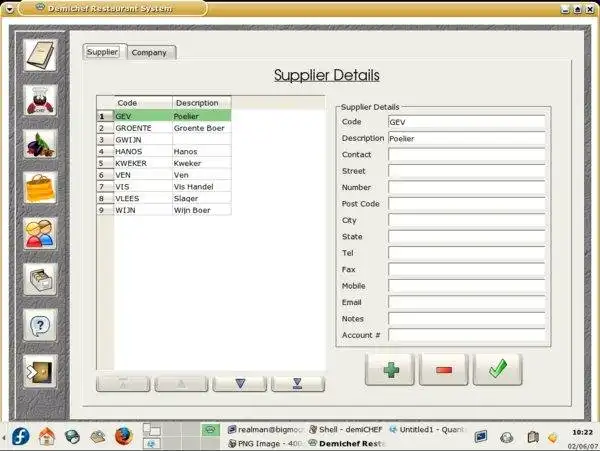Click the taskbar clock showing 10:22
This screenshot has width=600, height=451.
[x=582, y=432]
